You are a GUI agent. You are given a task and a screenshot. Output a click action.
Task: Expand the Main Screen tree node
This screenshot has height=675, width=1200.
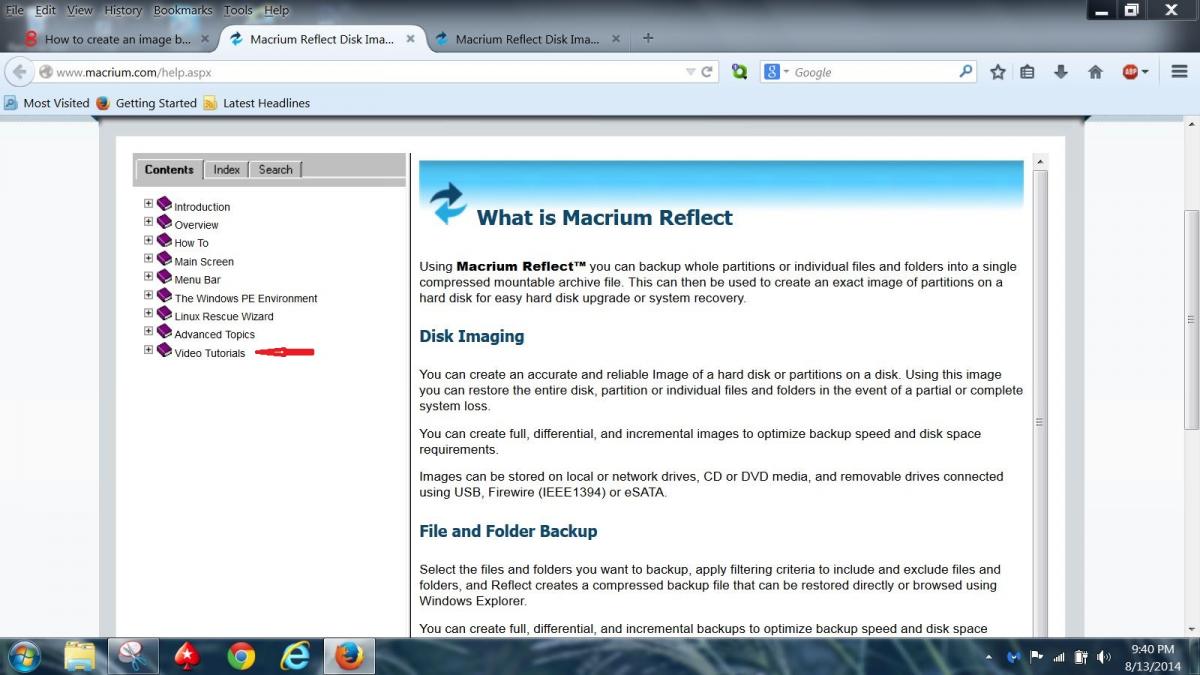[148, 259]
